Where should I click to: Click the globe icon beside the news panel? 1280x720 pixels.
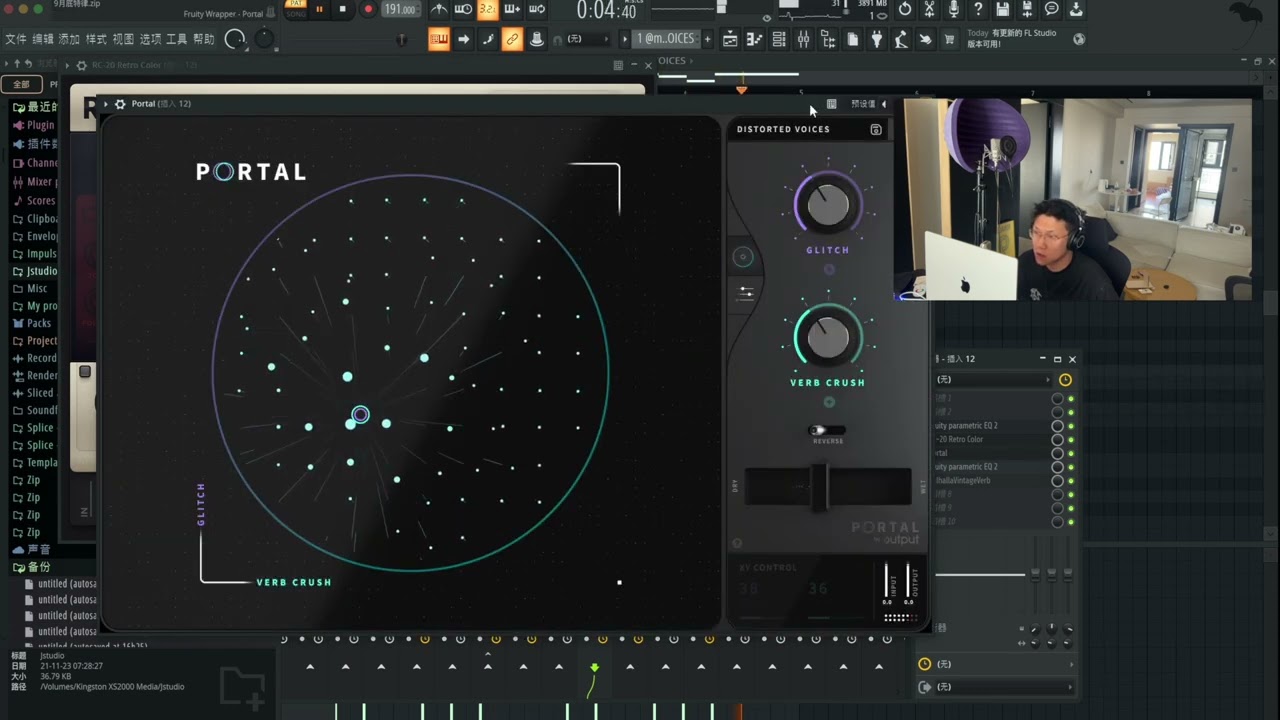1079,39
